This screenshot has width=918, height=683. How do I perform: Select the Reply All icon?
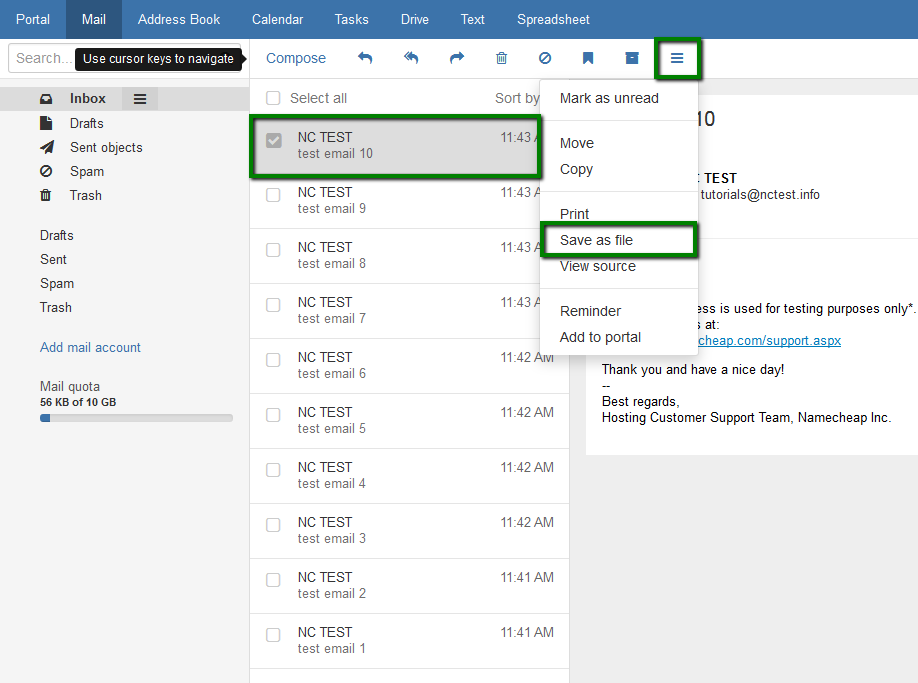[x=411, y=58]
